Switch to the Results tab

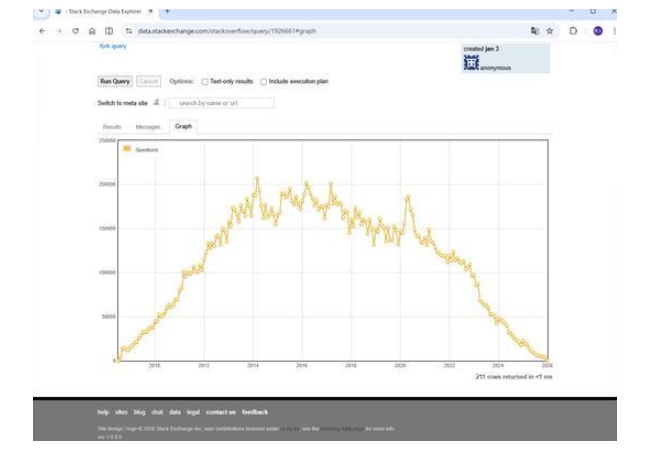112,126
